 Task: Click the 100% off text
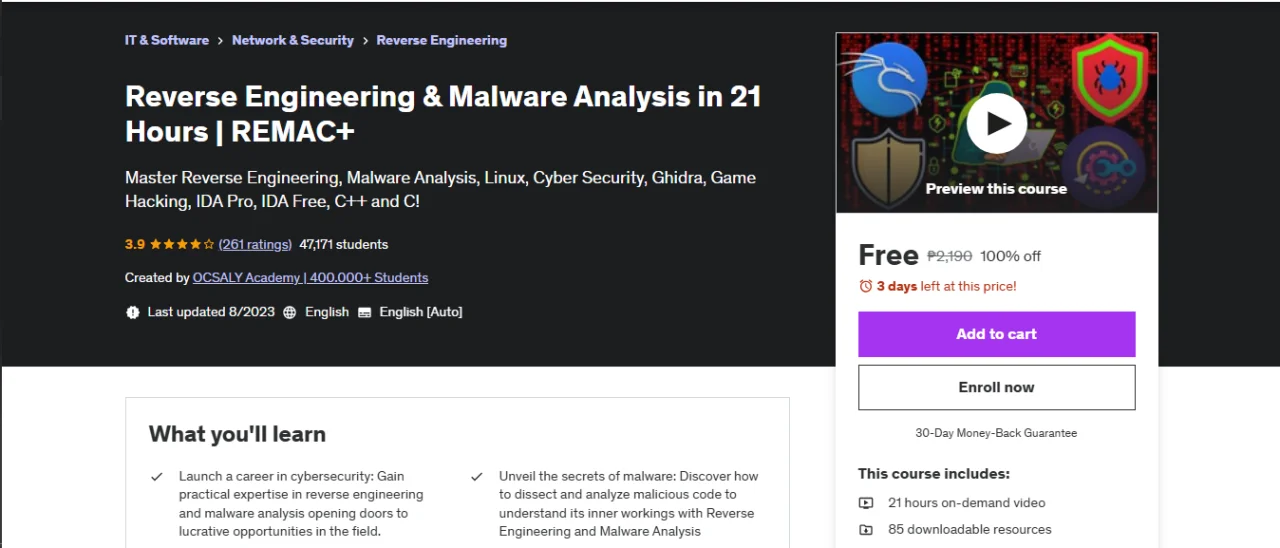click(x=1010, y=256)
